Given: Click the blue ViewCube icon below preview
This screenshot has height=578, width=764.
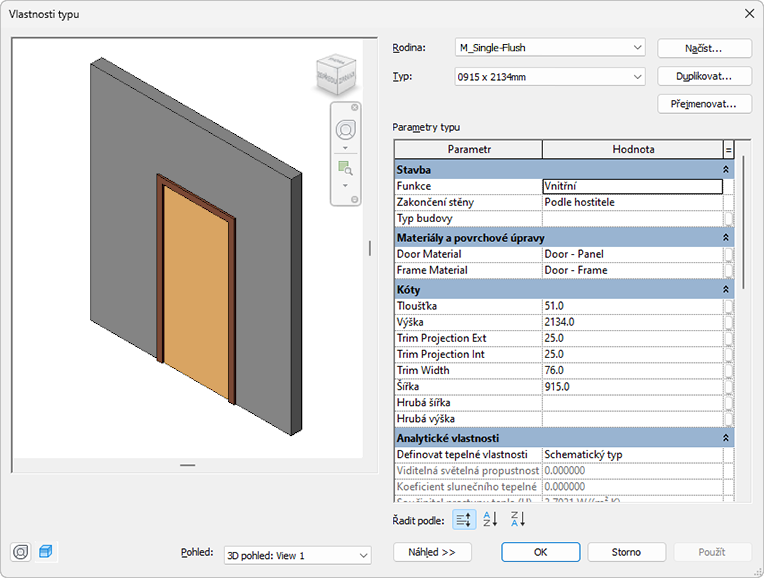Looking at the screenshot, I should [x=46, y=552].
